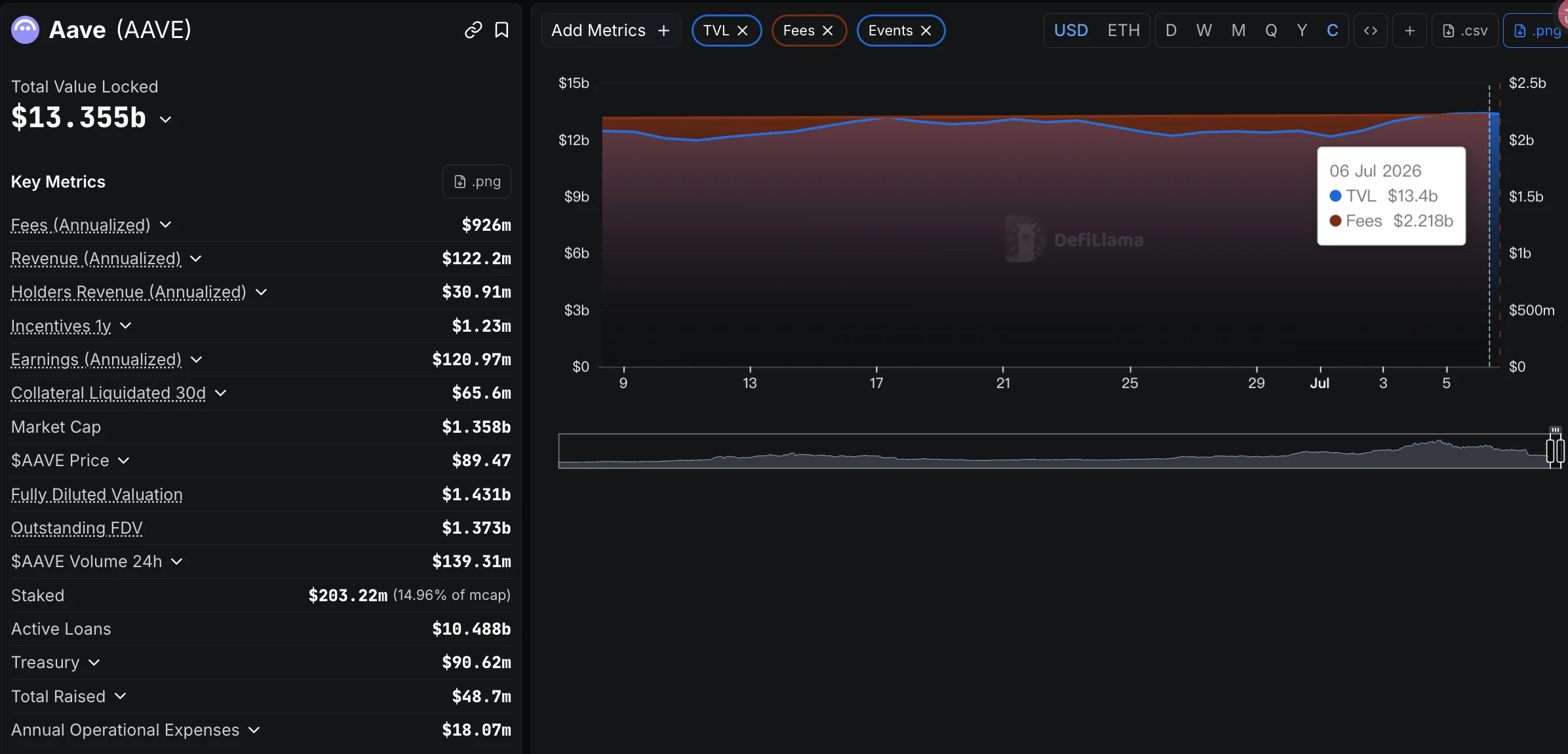Download the chart as .png
1568x754 pixels.
[1536, 31]
